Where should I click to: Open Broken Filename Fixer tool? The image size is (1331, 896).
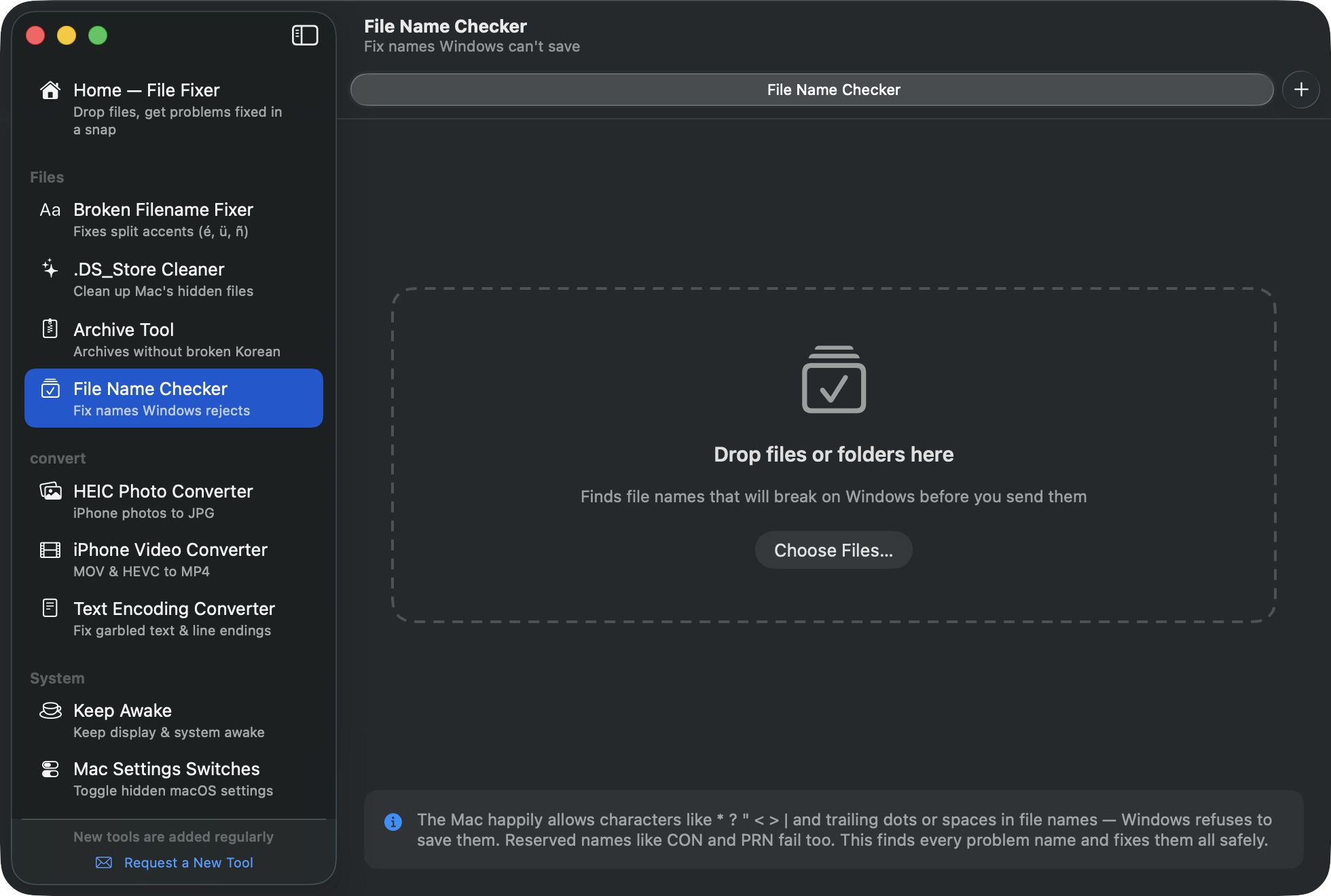[x=174, y=219]
